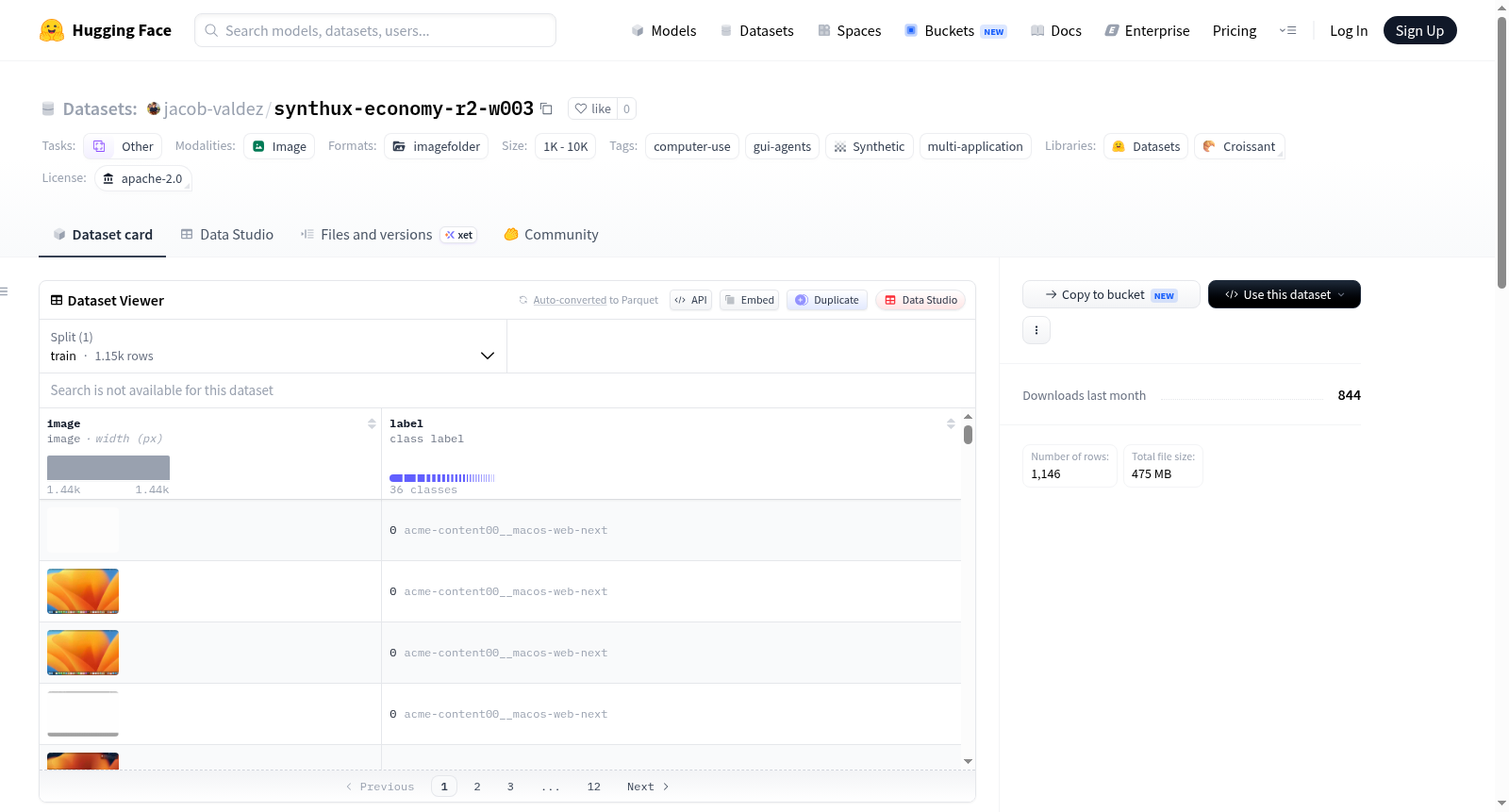1509x812 pixels.
Task: Click the Other task tag
Action: click(x=124, y=146)
